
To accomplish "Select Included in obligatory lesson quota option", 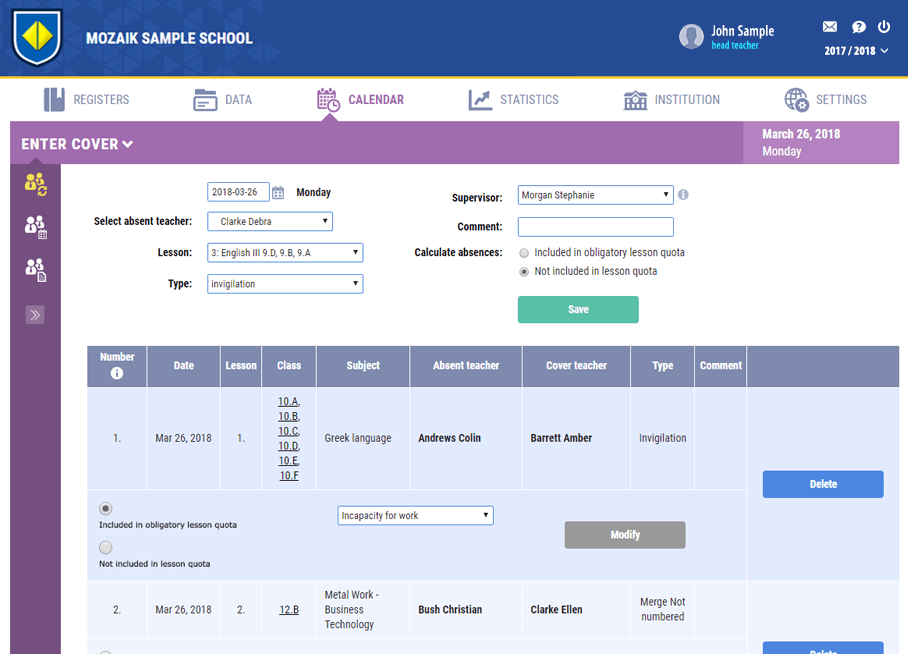I will pos(524,253).
